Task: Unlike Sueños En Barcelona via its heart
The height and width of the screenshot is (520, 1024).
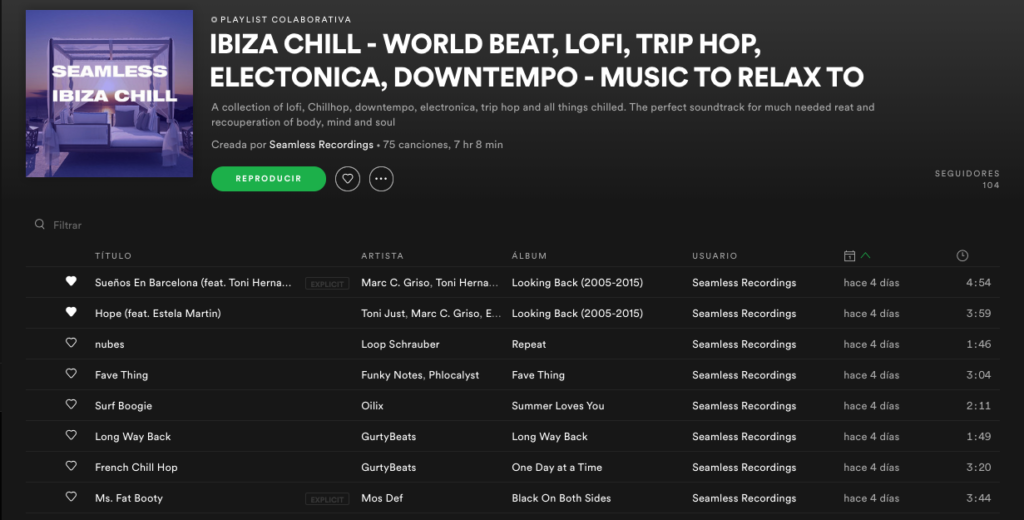Action: [71, 281]
